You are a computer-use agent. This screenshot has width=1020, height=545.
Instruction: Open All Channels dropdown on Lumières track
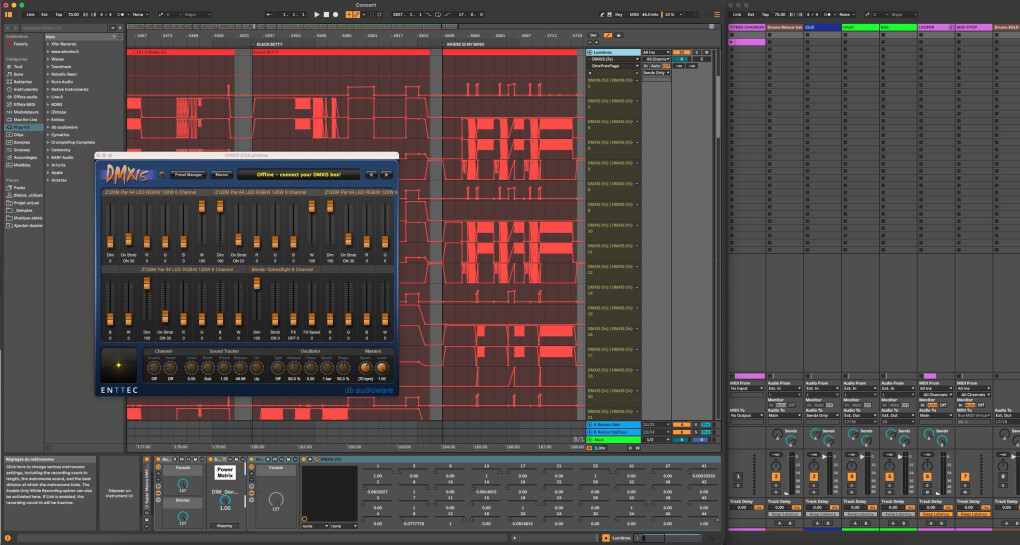[x=656, y=59]
